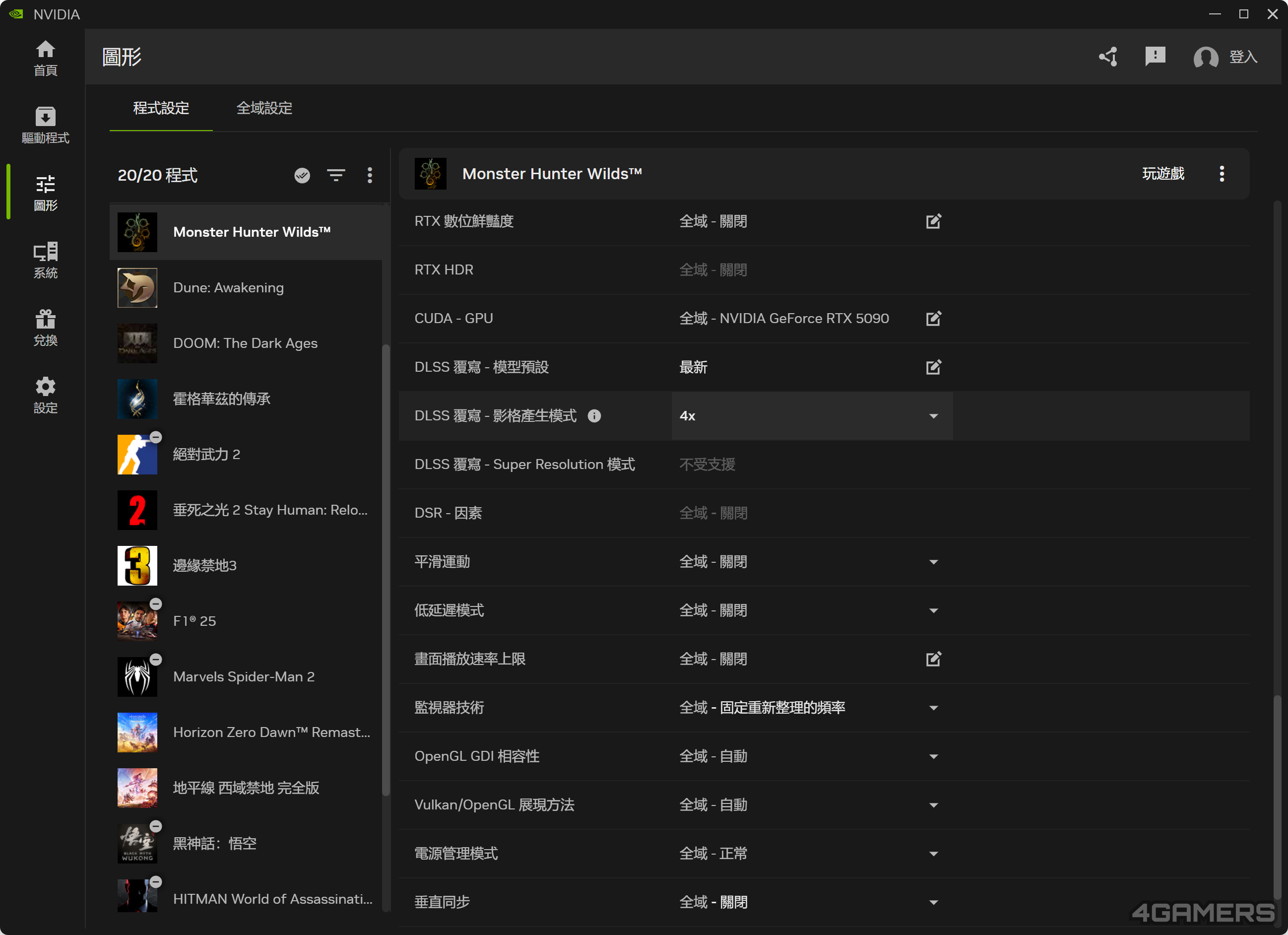Screen dimensions: 1288x935
Task: Click the minus badge on 絕對武力 2
Action: tap(156, 437)
